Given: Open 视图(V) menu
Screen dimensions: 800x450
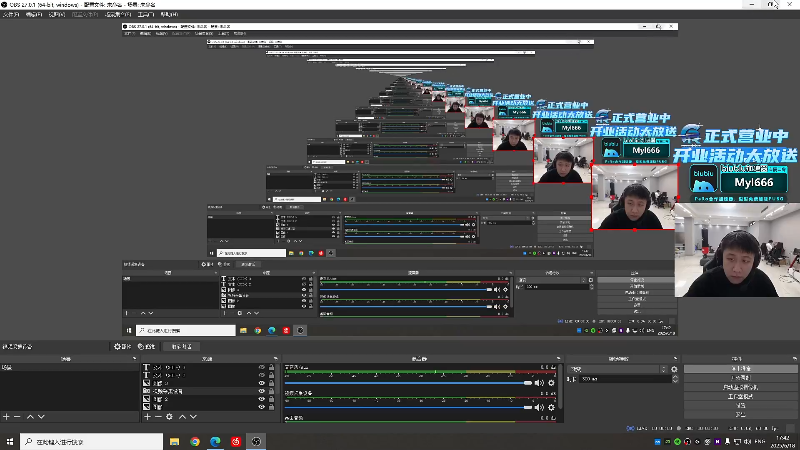Looking at the screenshot, I should 57,14.
